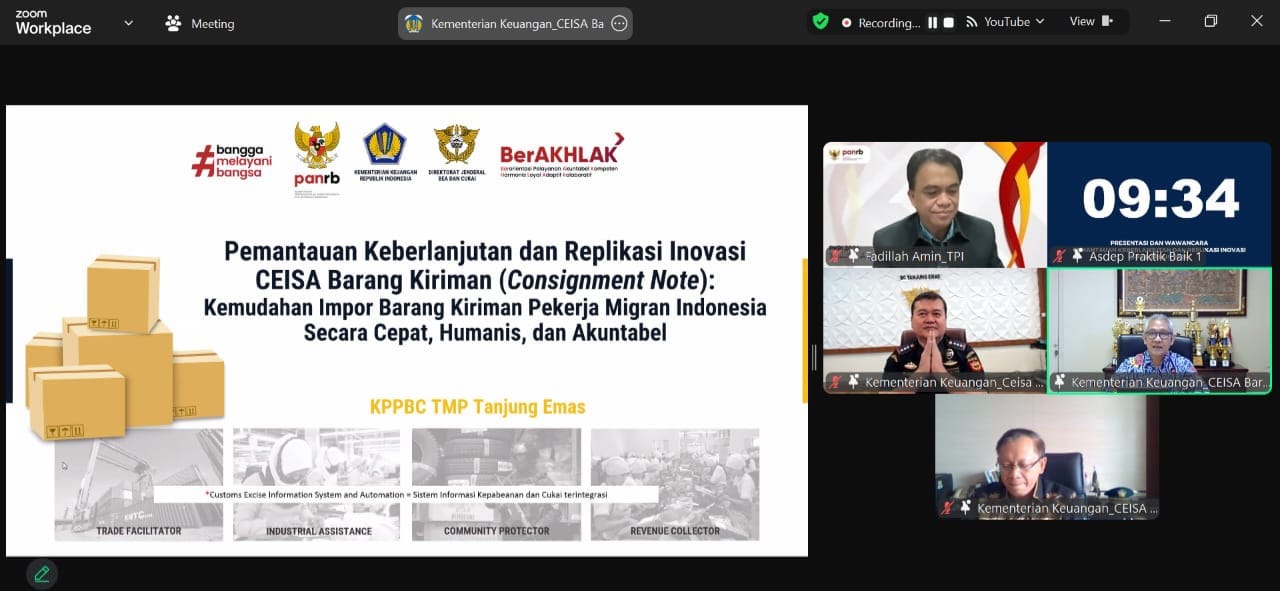Click the BerAKHLAK logo on slide
Image resolution: width=1280 pixels, height=591 pixels.
[562, 153]
